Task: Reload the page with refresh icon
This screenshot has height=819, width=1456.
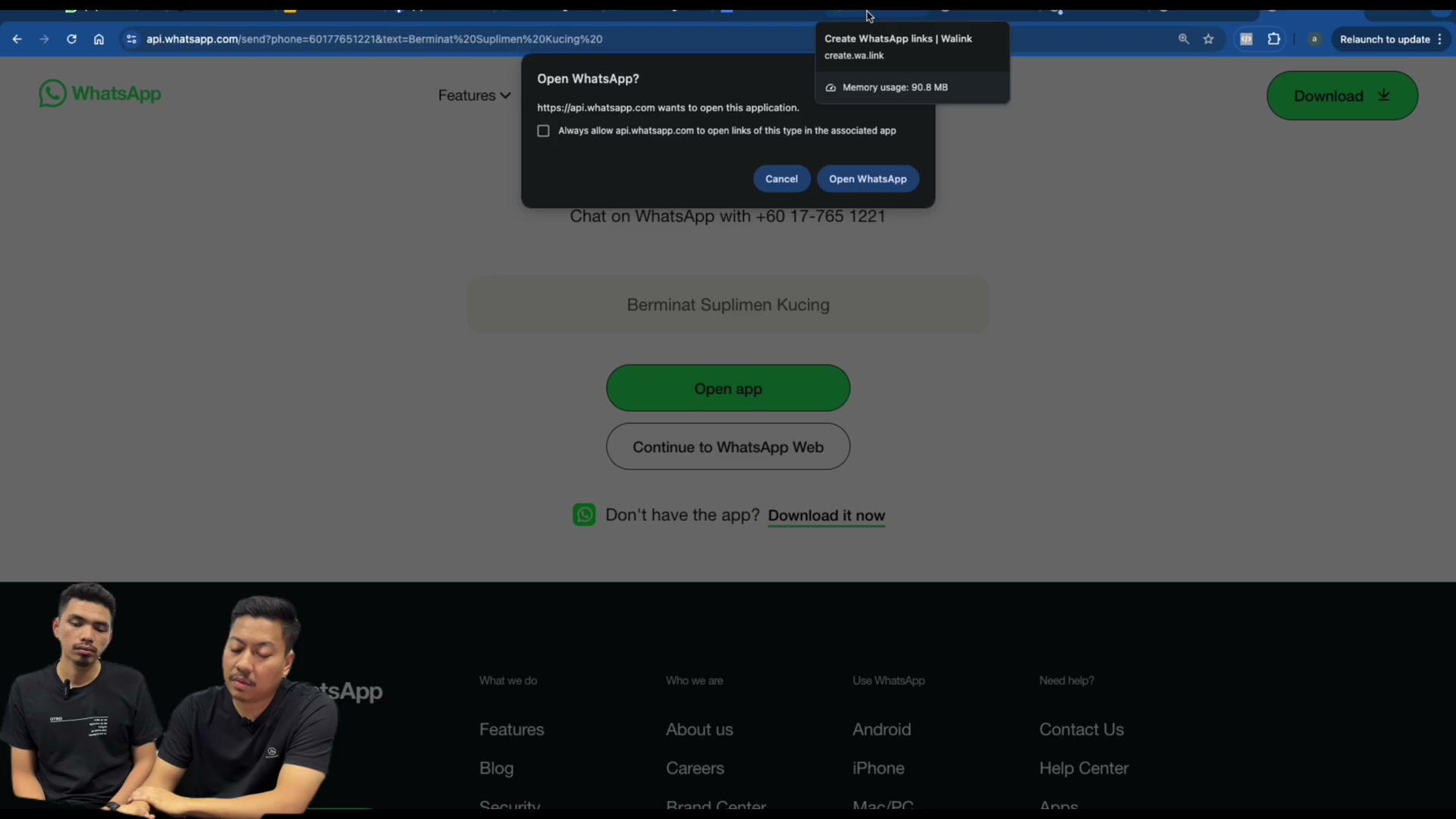Action: click(71, 39)
